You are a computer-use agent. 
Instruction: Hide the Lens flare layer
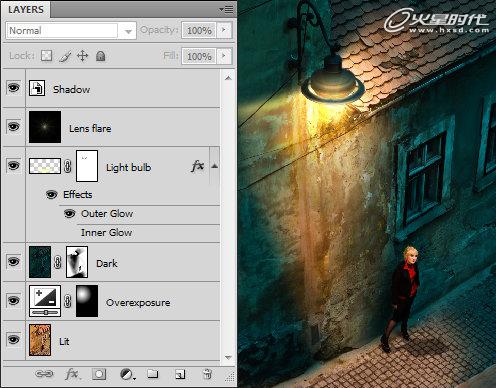pos(13,127)
